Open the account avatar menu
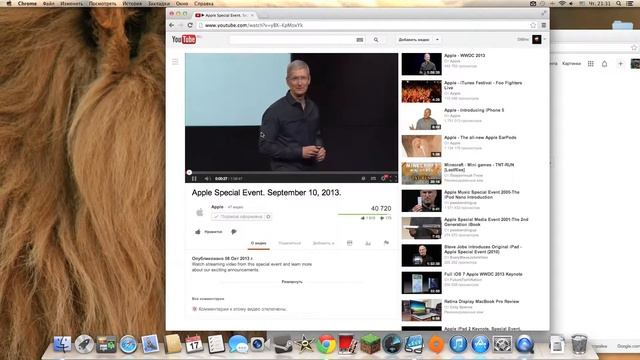The image size is (640, 360). pos(537,39)
